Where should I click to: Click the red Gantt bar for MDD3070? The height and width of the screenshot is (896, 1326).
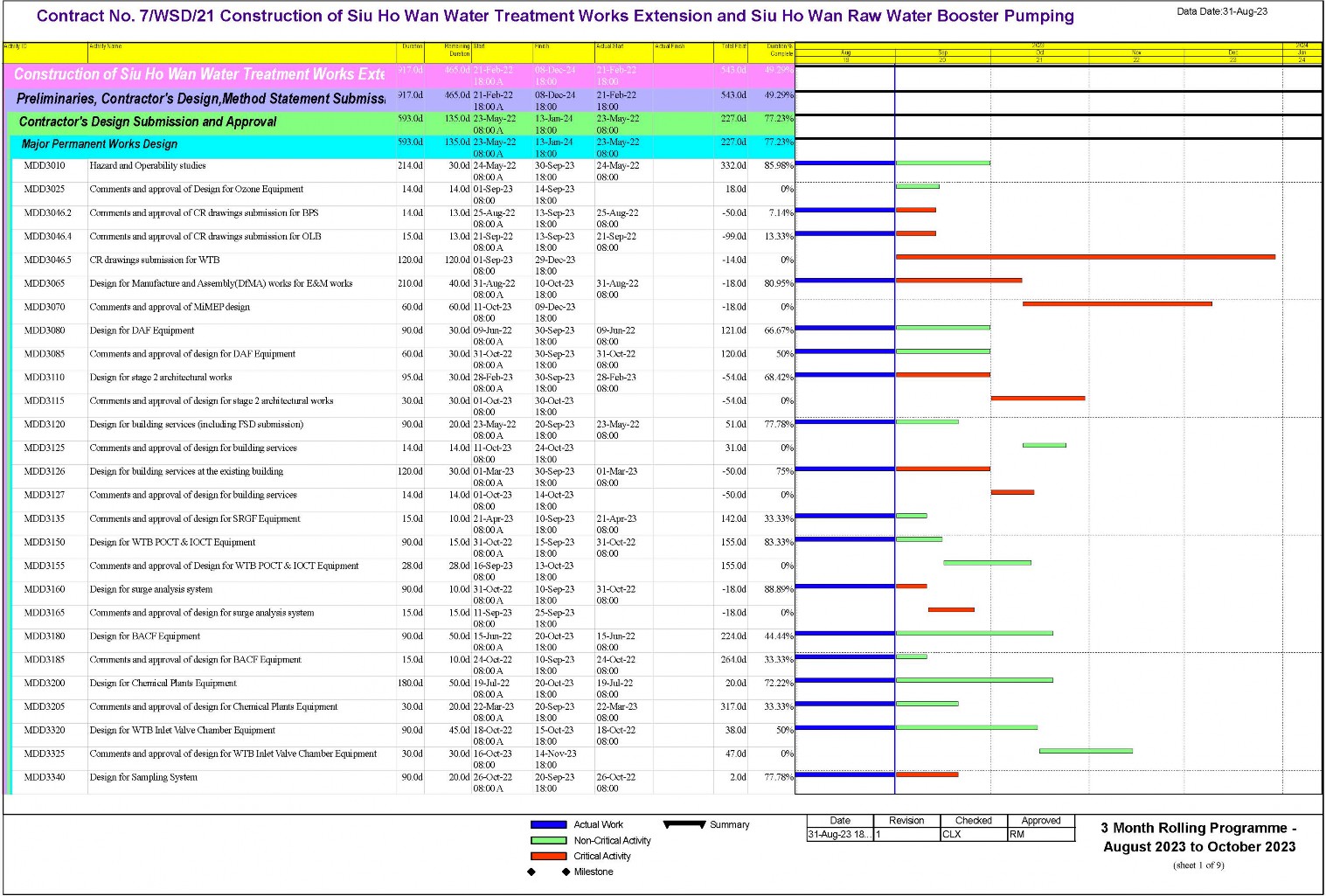pyautogui.click(x=1117, y=304)
